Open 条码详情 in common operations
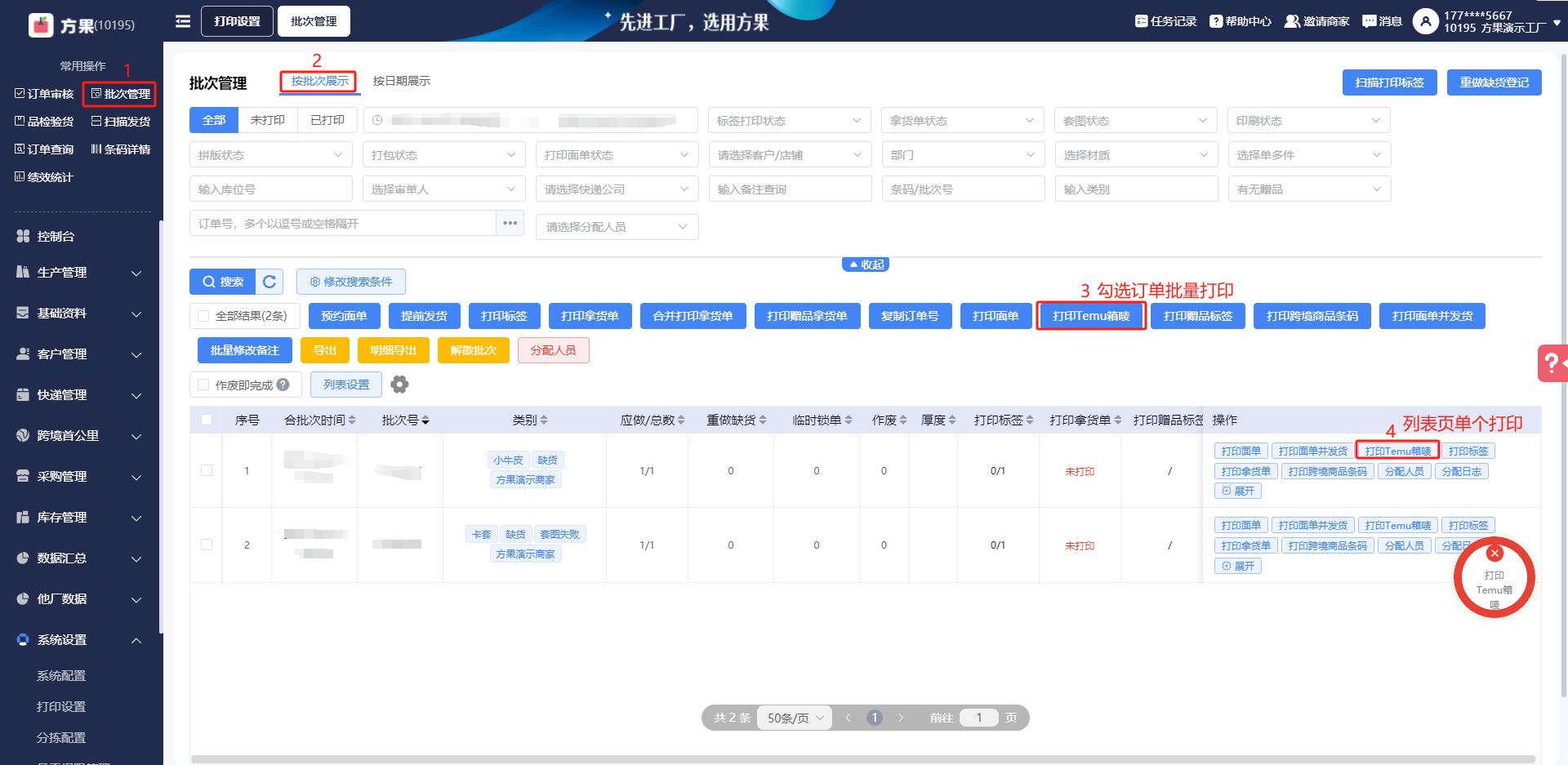The image size is (1568, 765). coord(121,149)
